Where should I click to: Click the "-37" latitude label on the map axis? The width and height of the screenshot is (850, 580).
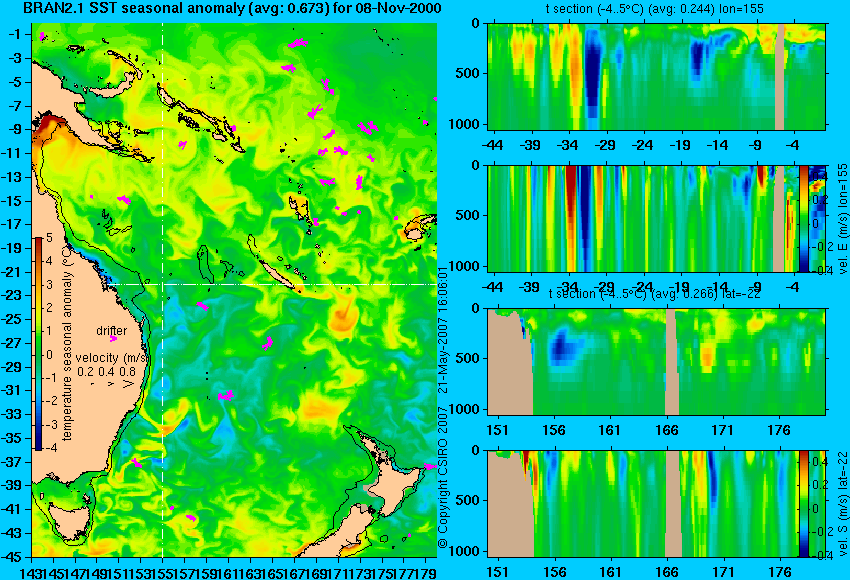(12, 463)
